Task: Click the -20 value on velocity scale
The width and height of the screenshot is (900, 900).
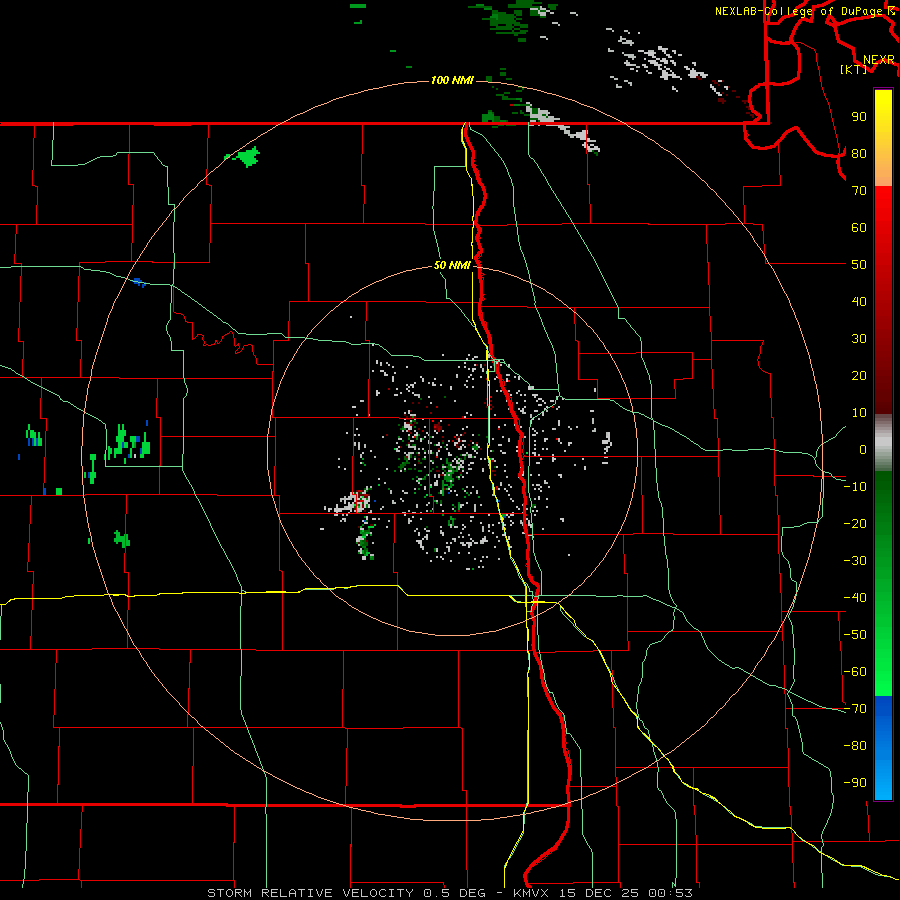Action: tap(855, 524)
